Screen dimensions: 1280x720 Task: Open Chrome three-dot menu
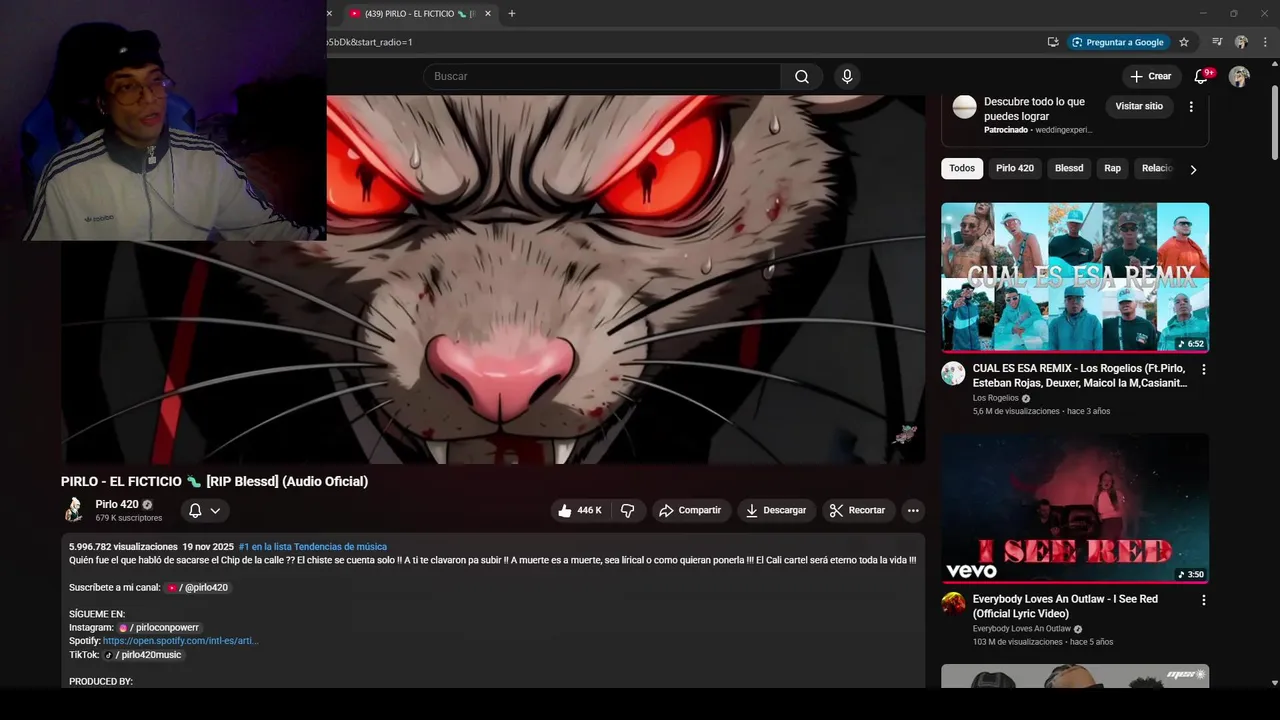point(1265,42)
